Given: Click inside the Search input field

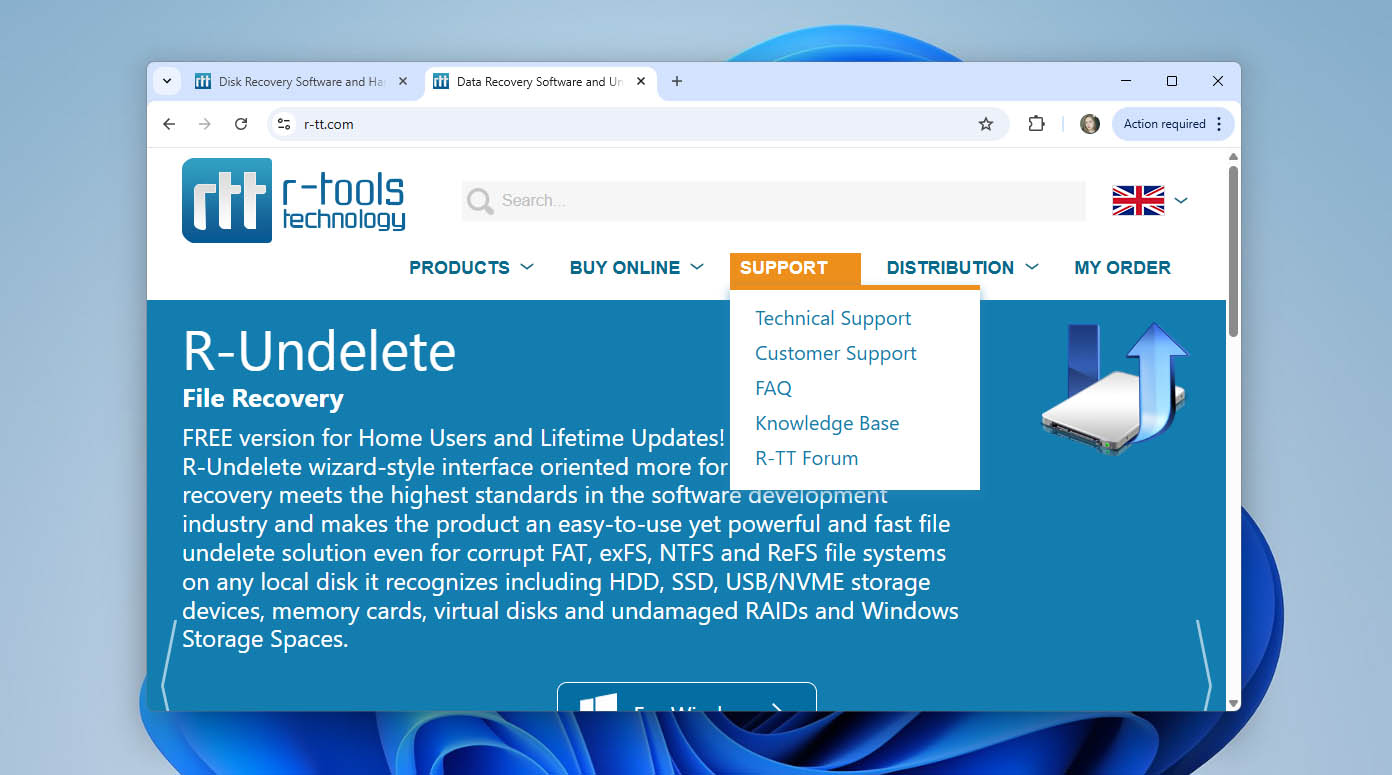Looking at the screenshot, I should [770, 200].
